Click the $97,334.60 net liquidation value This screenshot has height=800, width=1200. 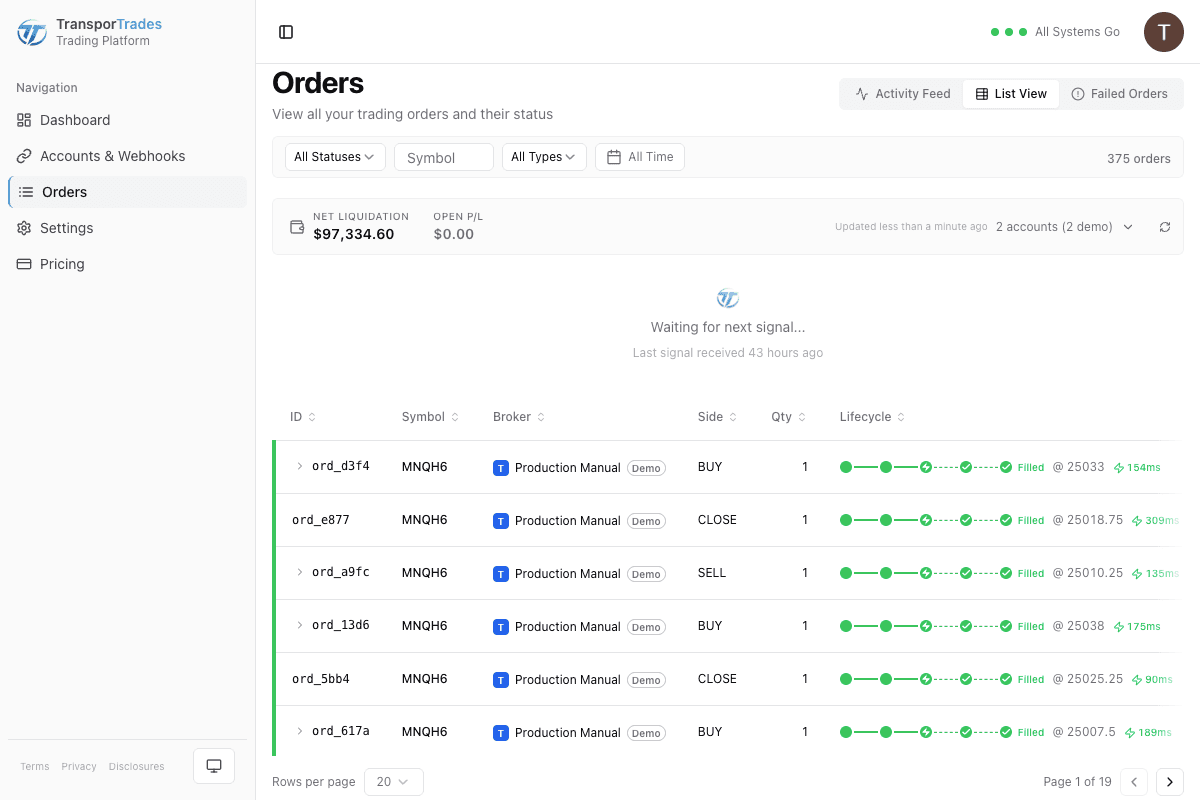click(x=354, y=234)
